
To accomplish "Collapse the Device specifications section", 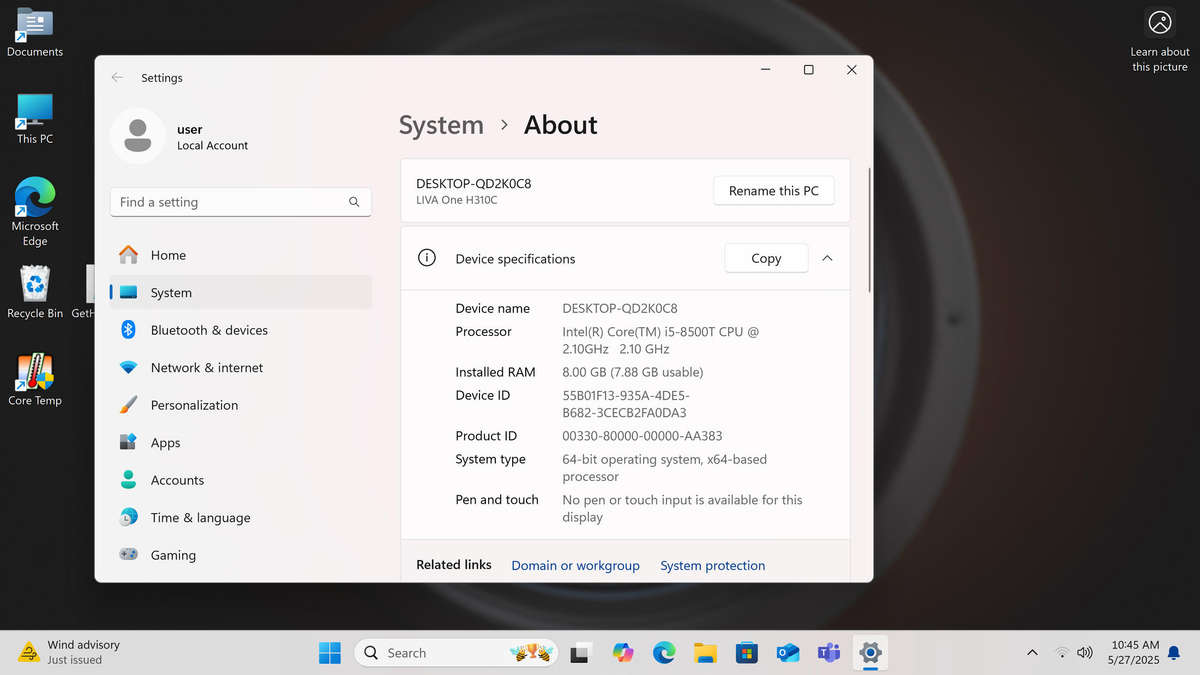I will coord(827,258).
